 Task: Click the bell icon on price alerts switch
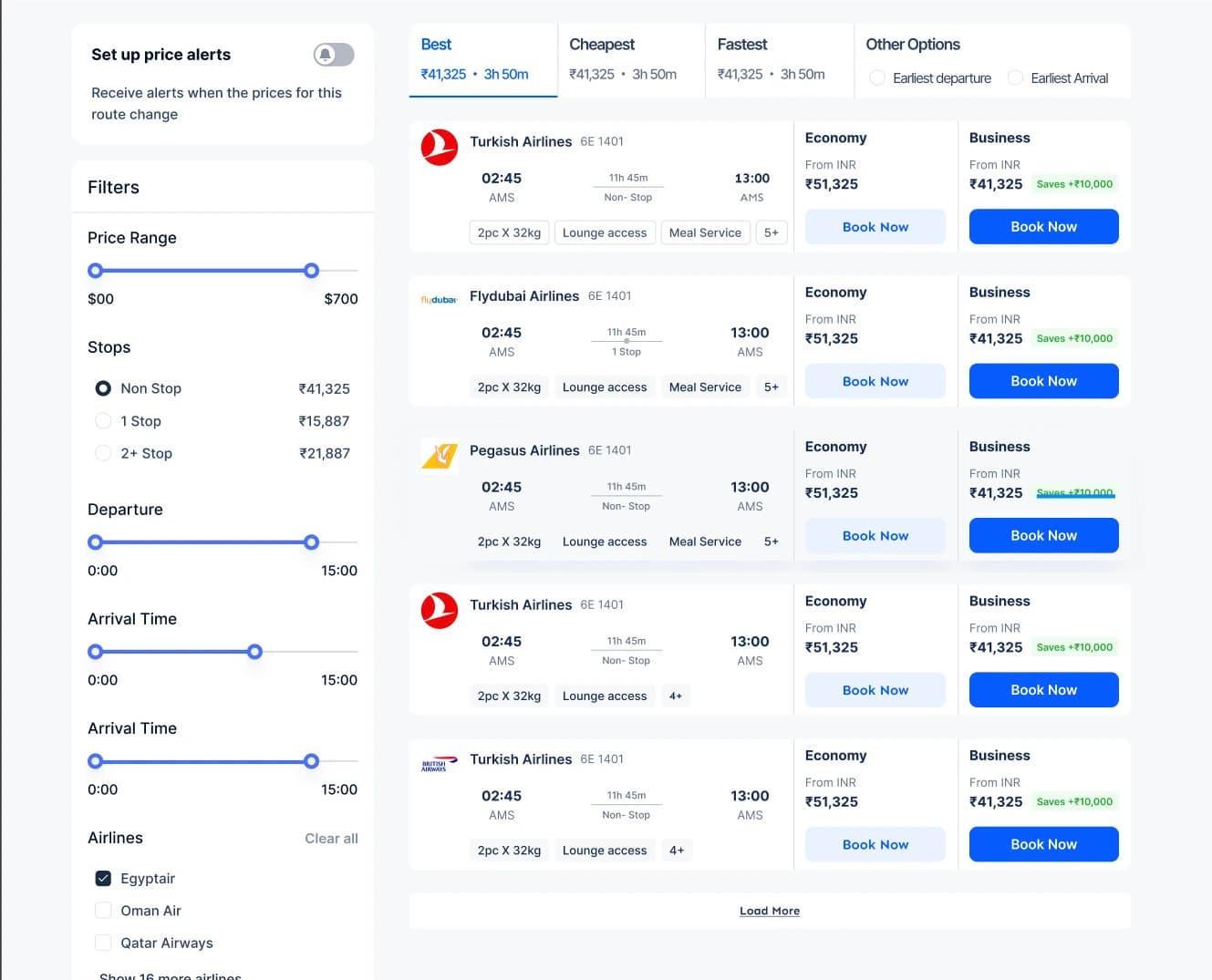click(325, 55)
